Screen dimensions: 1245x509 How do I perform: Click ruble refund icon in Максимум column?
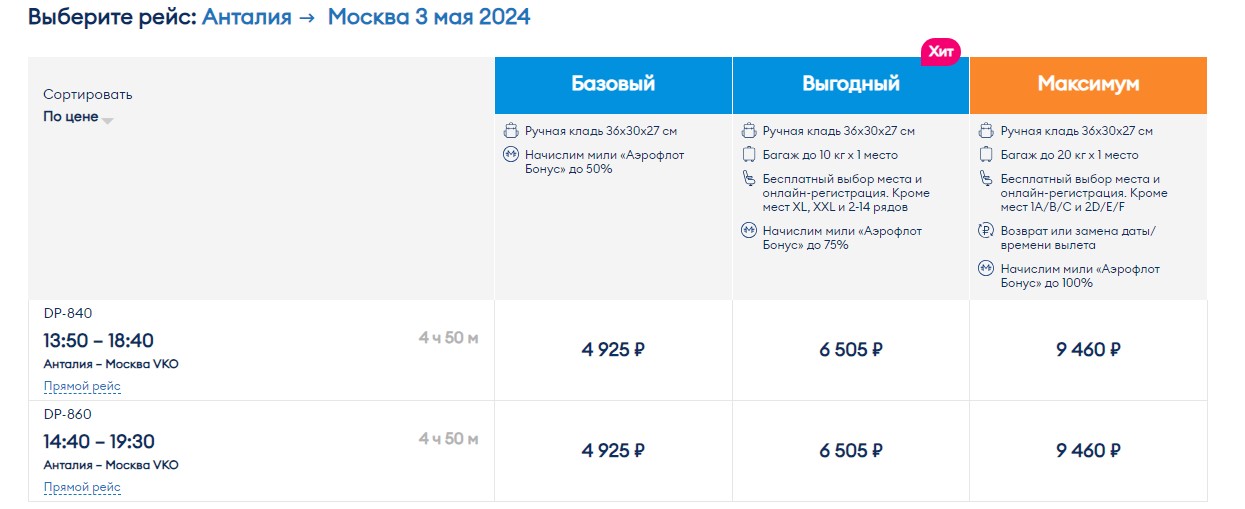coord(986,231)
